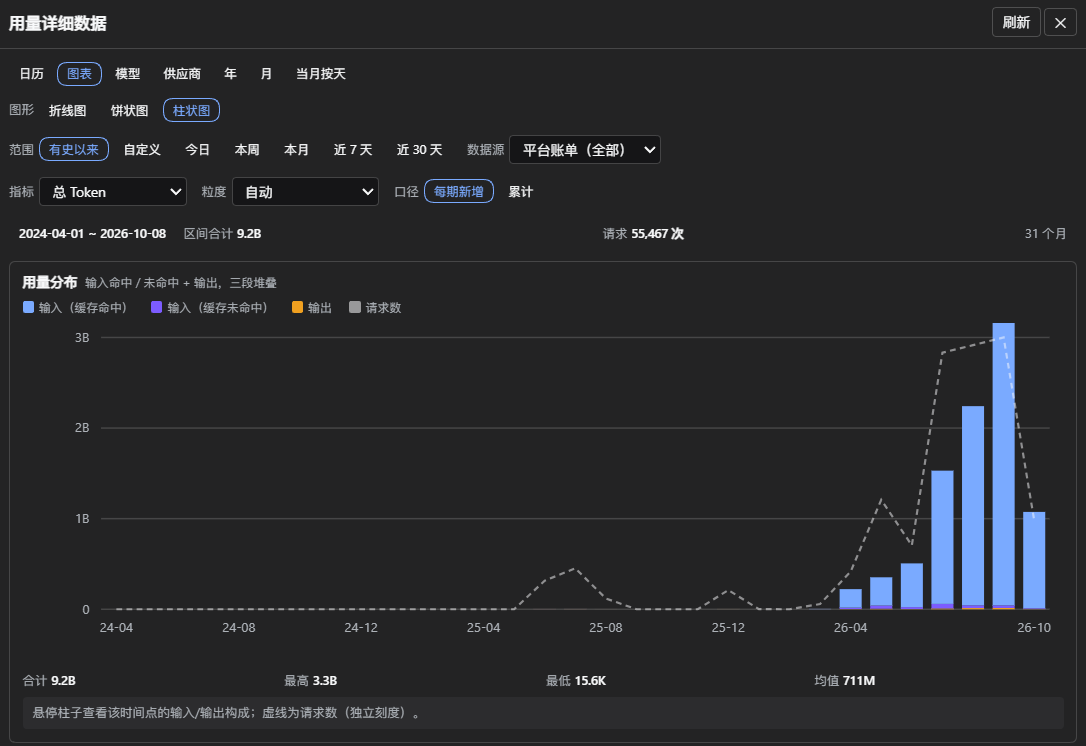
Task: Select the 月 view tab
Action: [267, 73]
